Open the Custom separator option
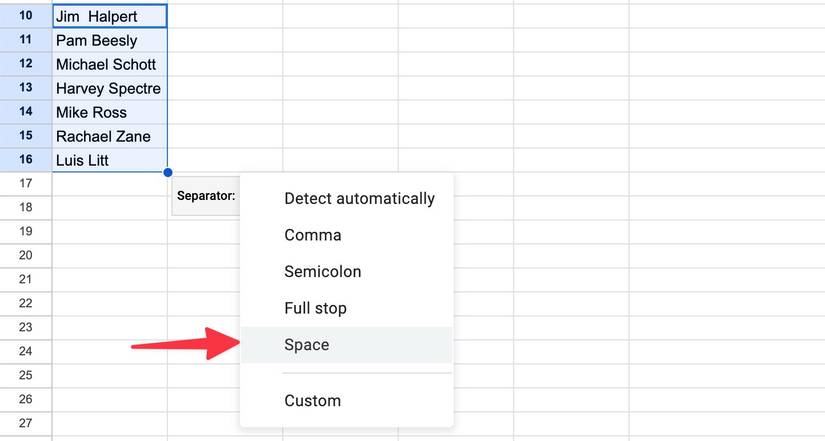Viewport: 825px width, 441px height. [312, 401]
